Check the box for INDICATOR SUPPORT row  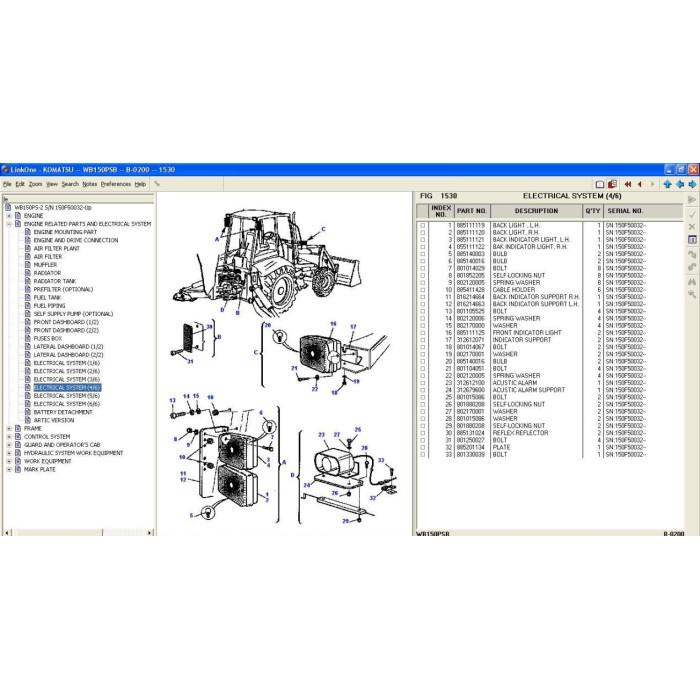coord(422,340)
